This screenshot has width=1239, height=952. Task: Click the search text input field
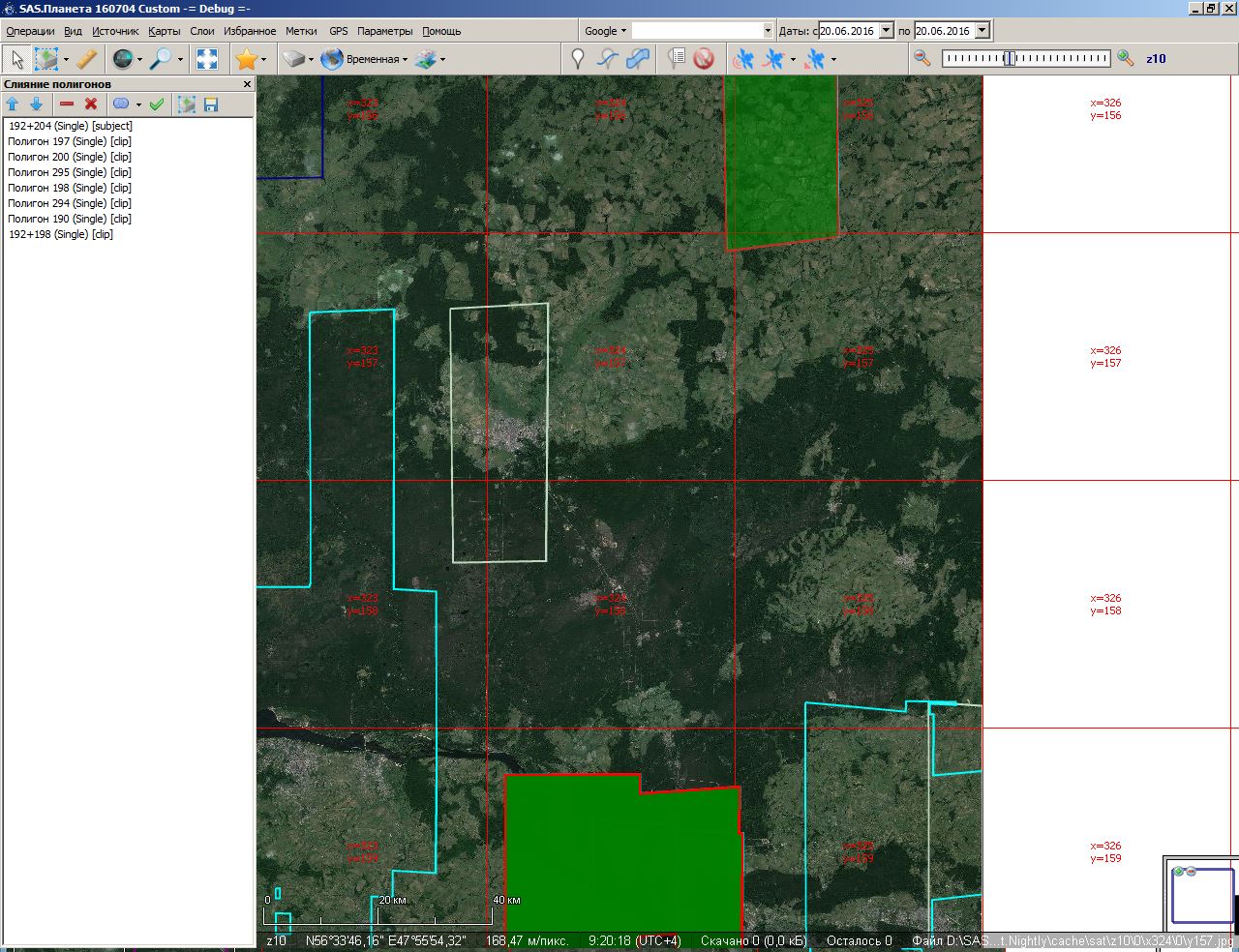pyautogui.click(x=697, y=31)
